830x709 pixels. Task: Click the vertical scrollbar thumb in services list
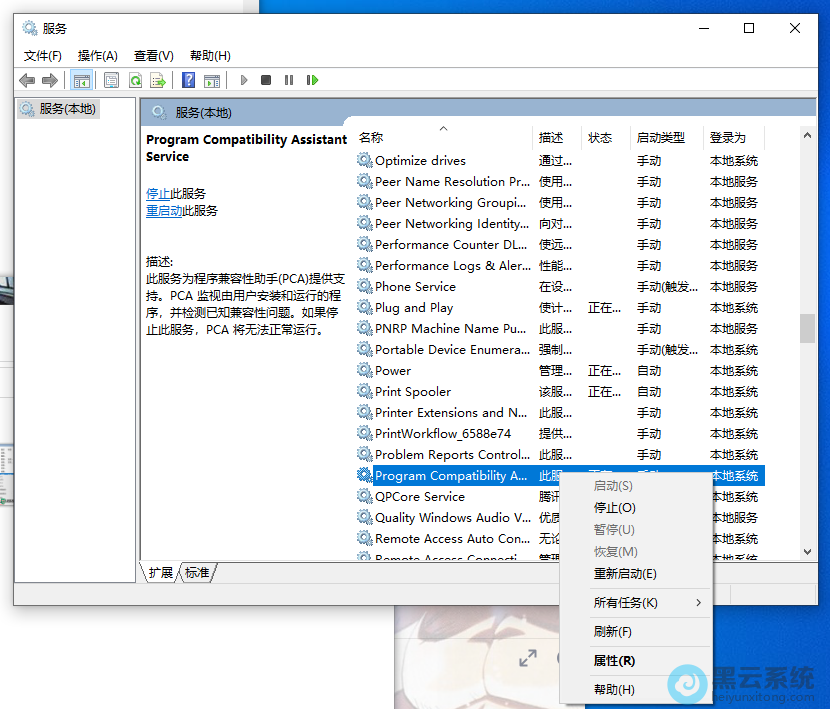pos(807,328)
